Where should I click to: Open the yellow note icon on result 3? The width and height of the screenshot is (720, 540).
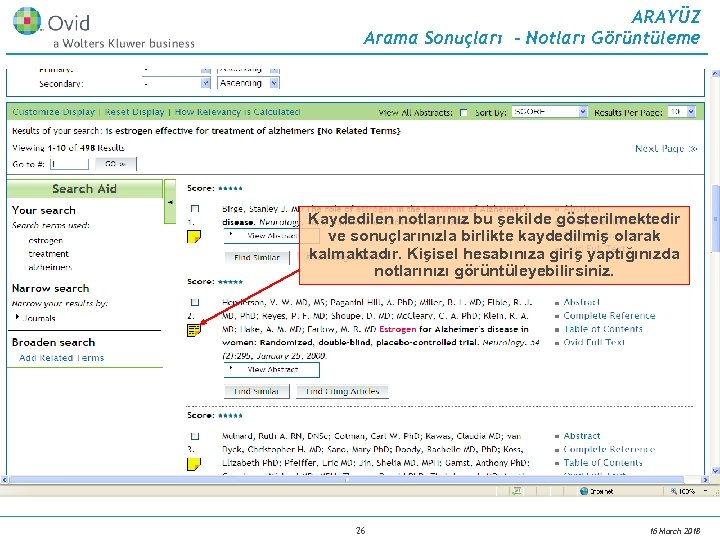[194, 464]
